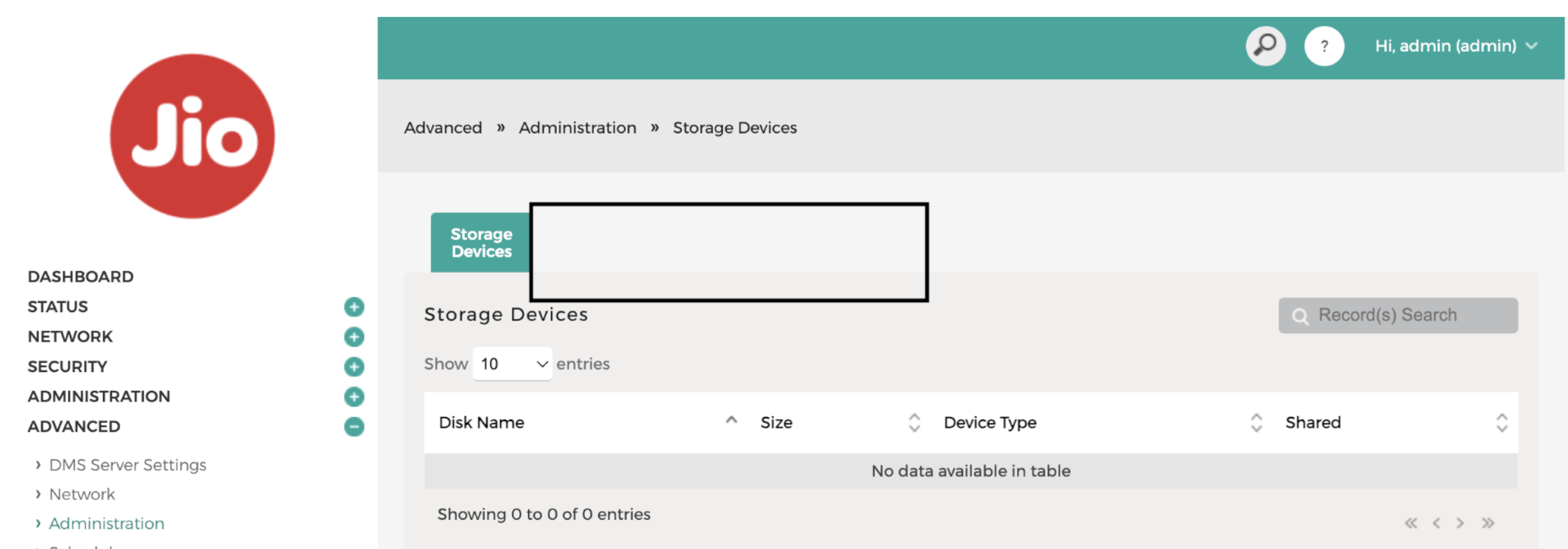Collapse the ADVANCED menu minus icon
The image size is (1568, 549).
pyautogui.click(x=354, y=427)
